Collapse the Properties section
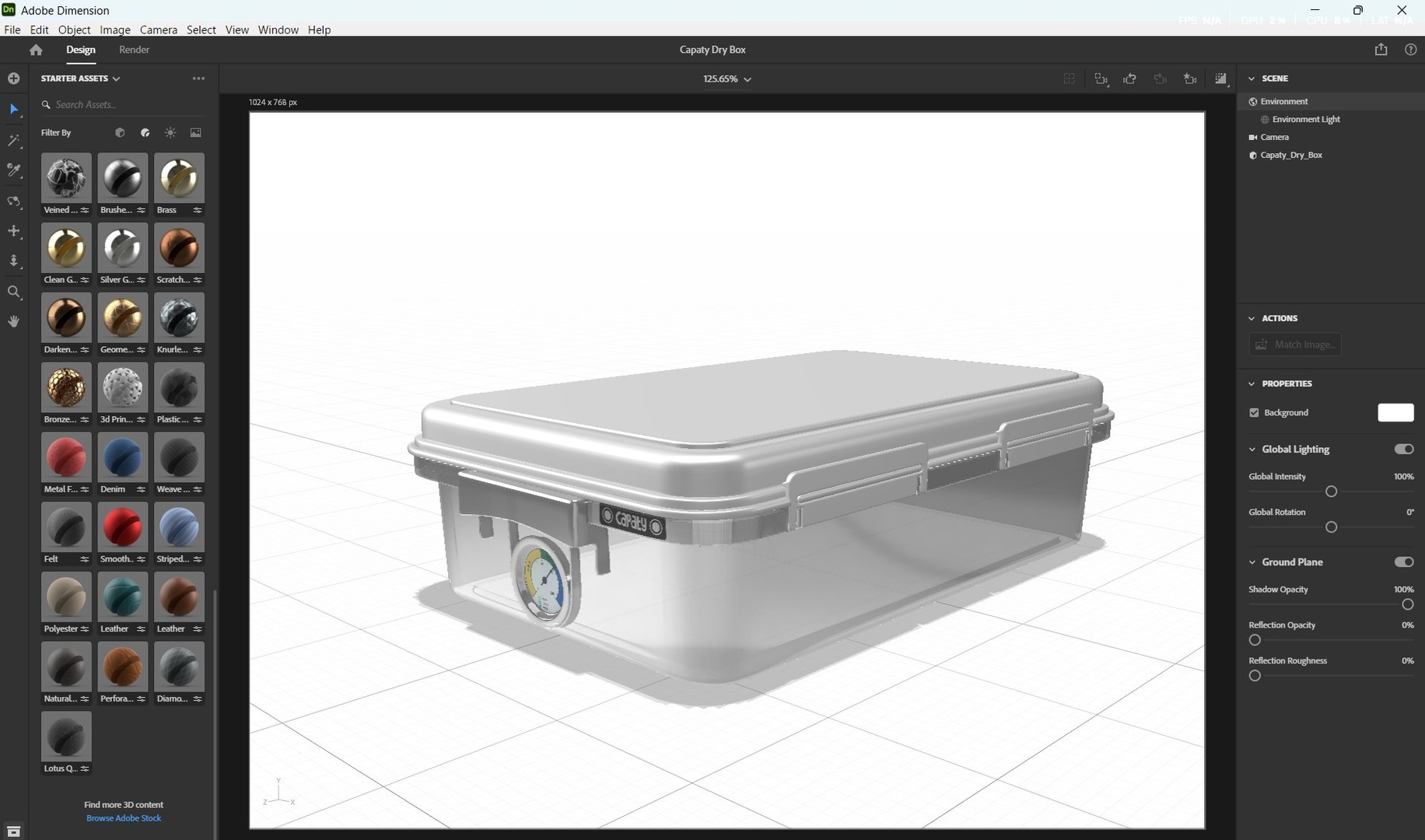This screenshot has width=1425, height=840. point(1252,384)
